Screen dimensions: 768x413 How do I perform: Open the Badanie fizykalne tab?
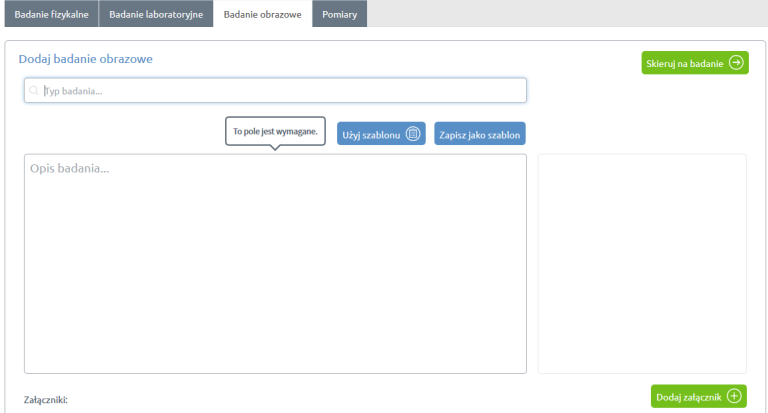point(51,14)
